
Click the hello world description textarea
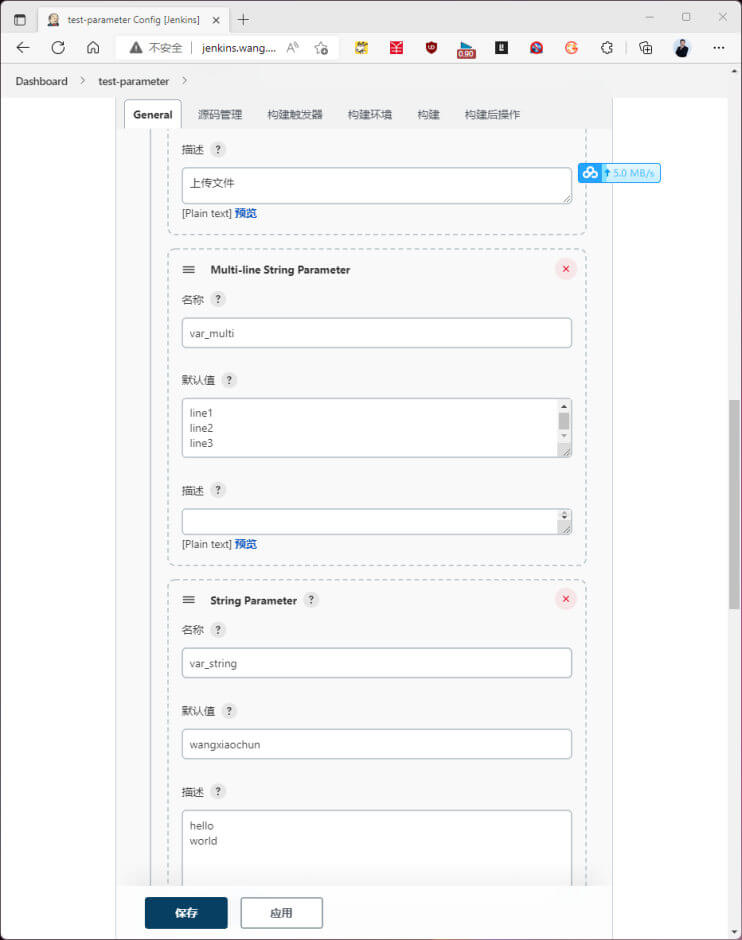click(x=376, y=848)
